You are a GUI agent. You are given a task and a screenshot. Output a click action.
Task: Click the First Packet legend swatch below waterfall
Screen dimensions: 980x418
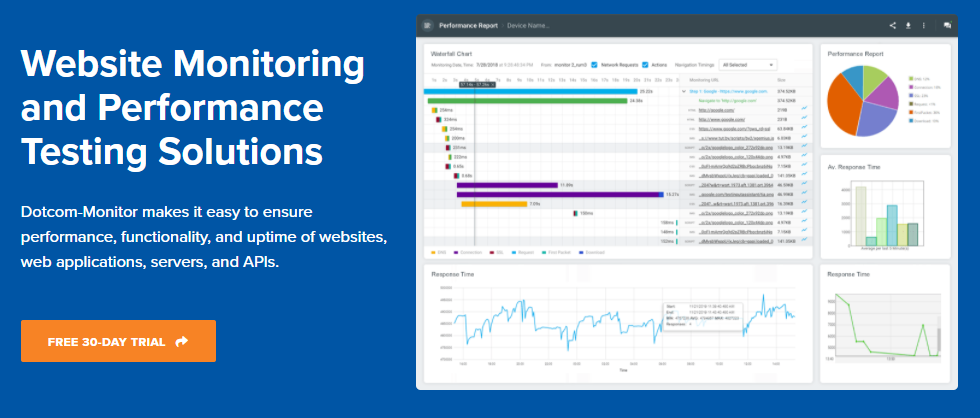(544, 252)
